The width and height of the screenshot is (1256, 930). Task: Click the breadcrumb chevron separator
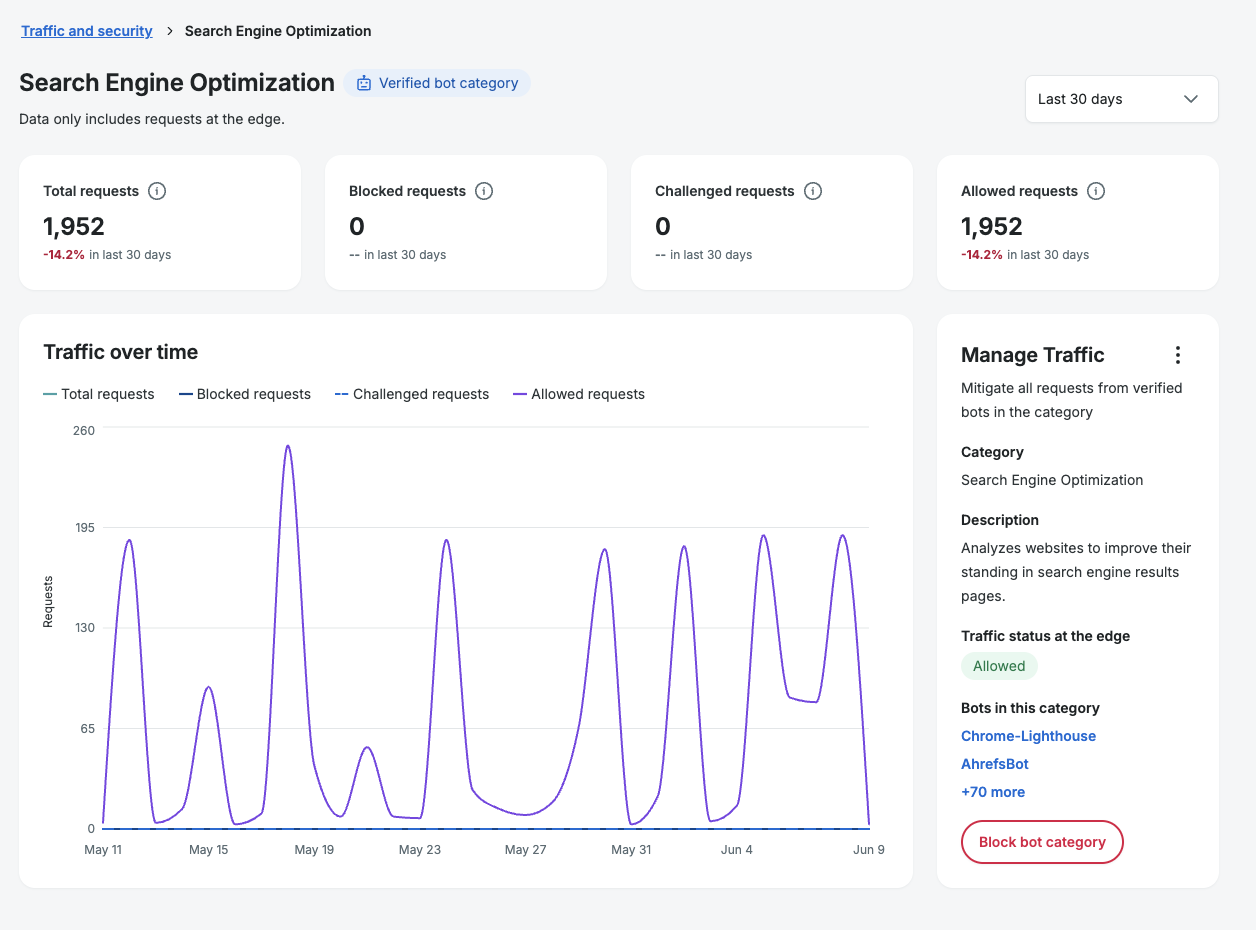click(170, 31)
